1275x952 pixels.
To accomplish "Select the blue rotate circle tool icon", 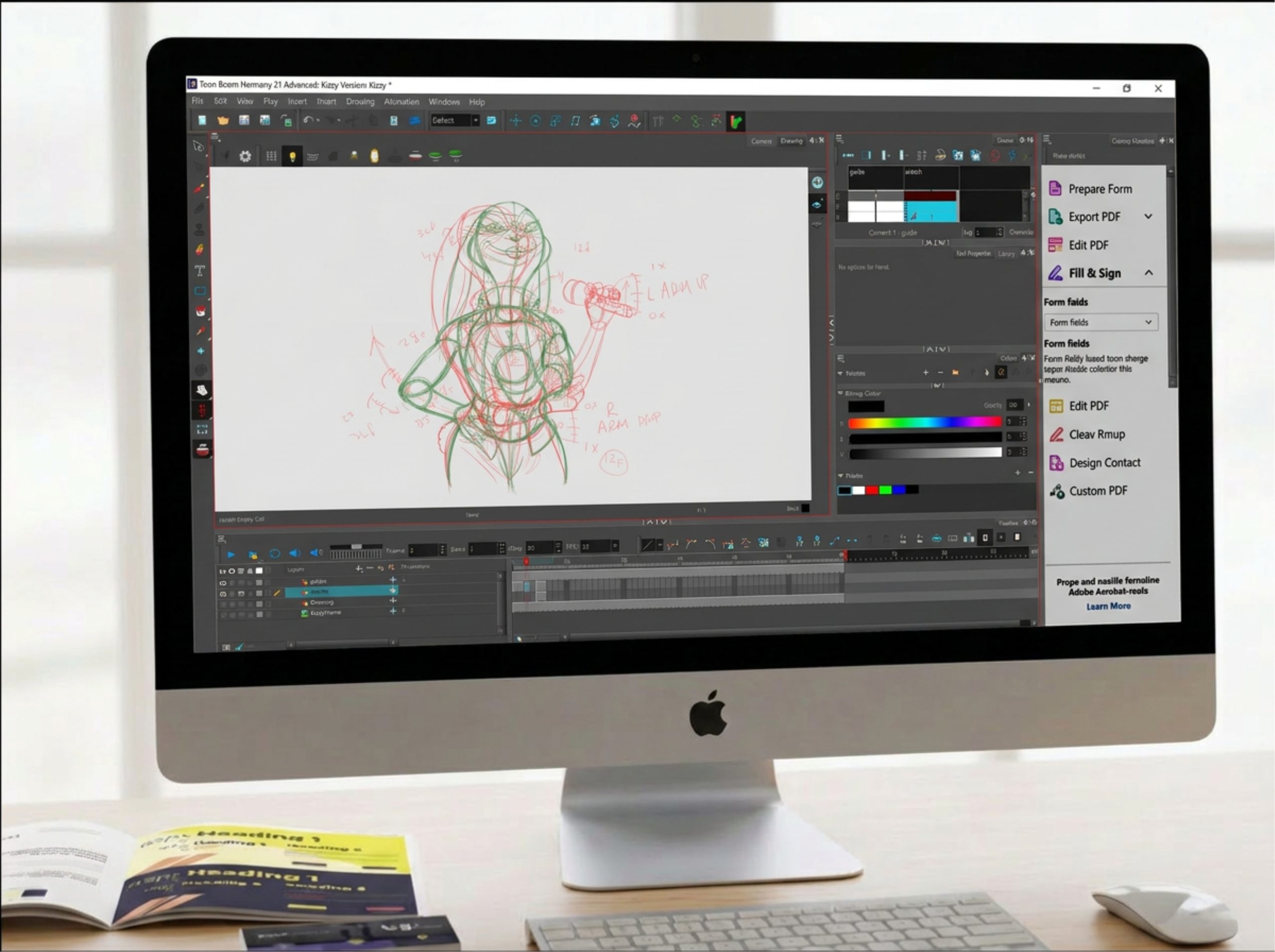I will (x=535, y=121).
